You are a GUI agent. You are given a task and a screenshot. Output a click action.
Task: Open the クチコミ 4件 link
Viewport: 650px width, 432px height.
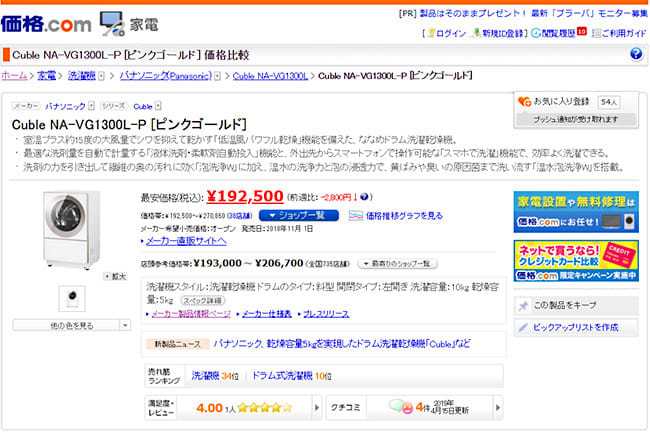pos(429,408)
